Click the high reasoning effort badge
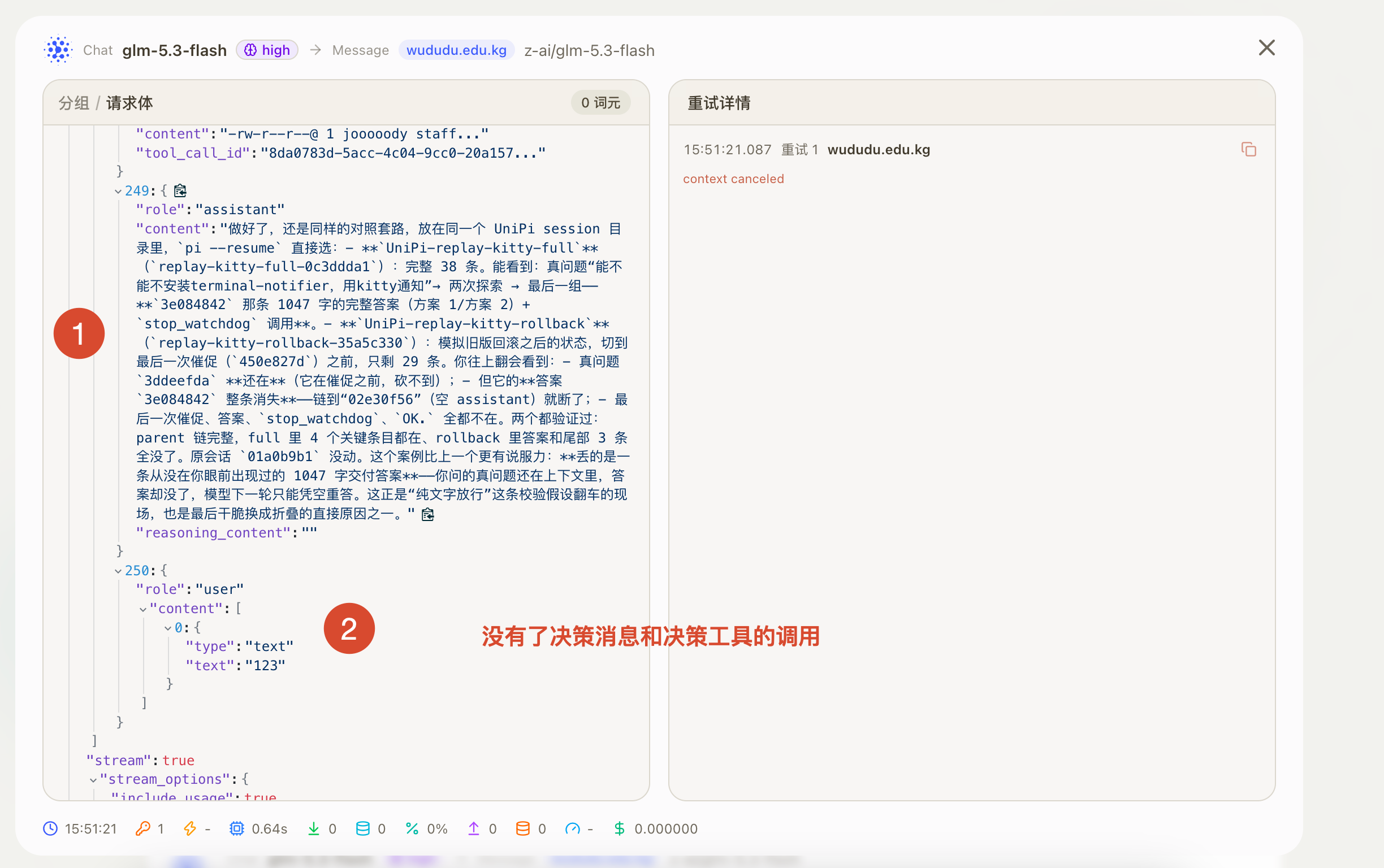This screenshot has width=1384, height=868. 267,50
